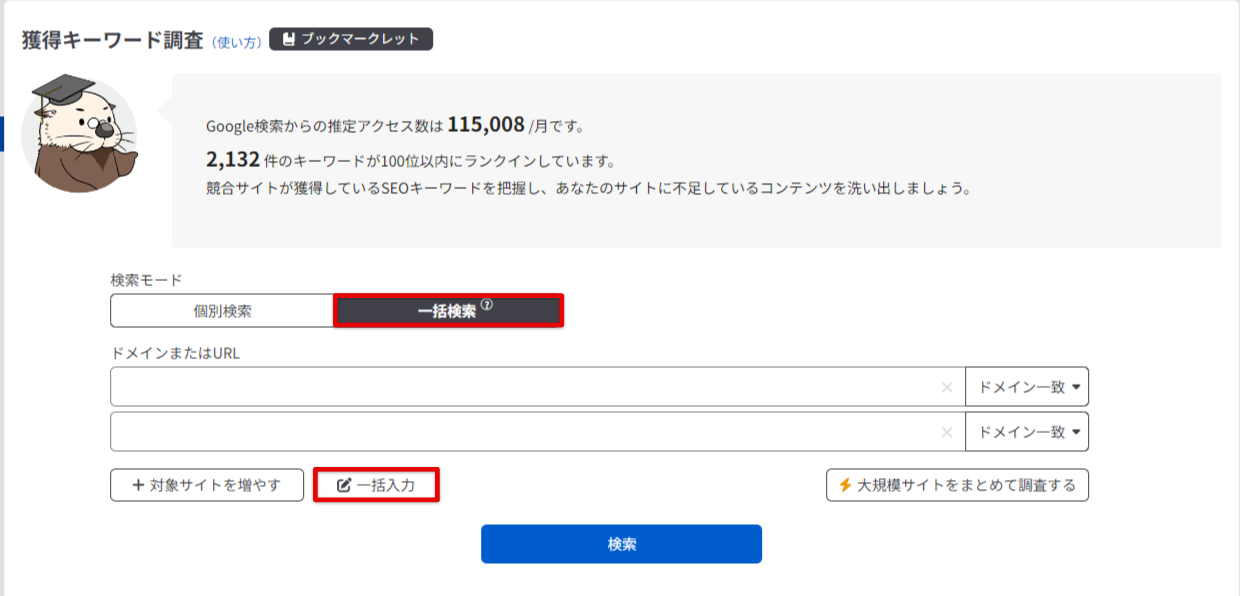This screenshot has height=596, width=1240.
Task: Select the 一括検索 search mode
Action: click(x=447, y=311)
